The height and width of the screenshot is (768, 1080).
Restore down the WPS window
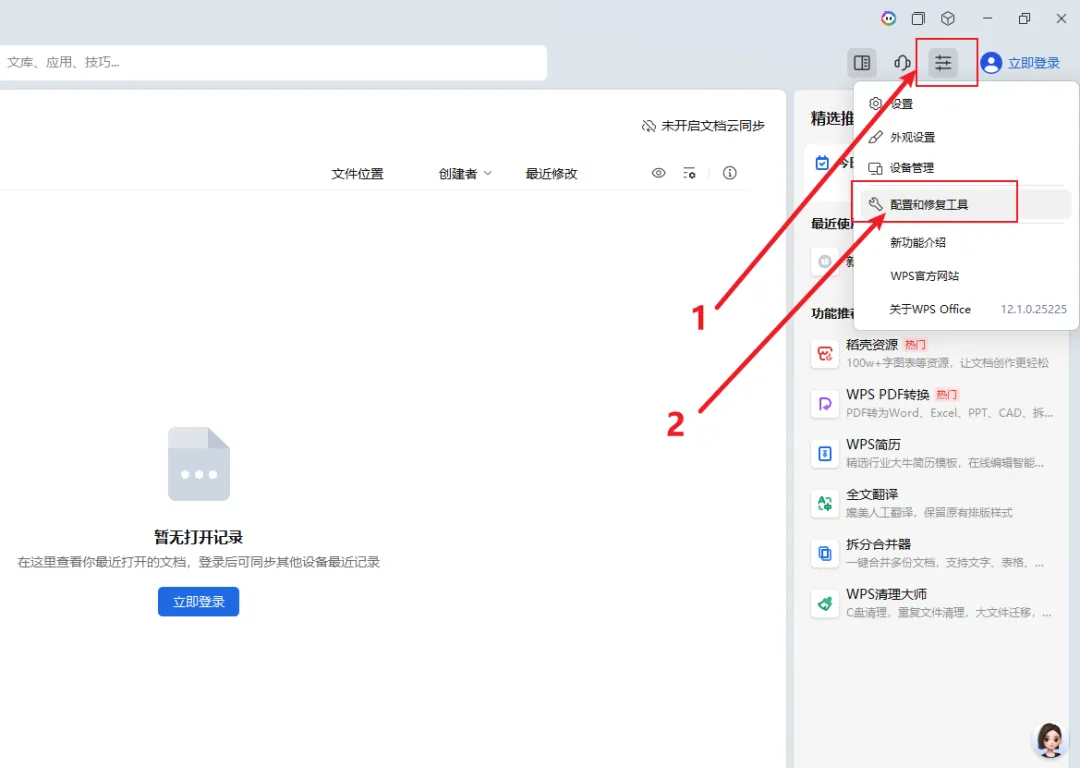[x=1024, y=19]
